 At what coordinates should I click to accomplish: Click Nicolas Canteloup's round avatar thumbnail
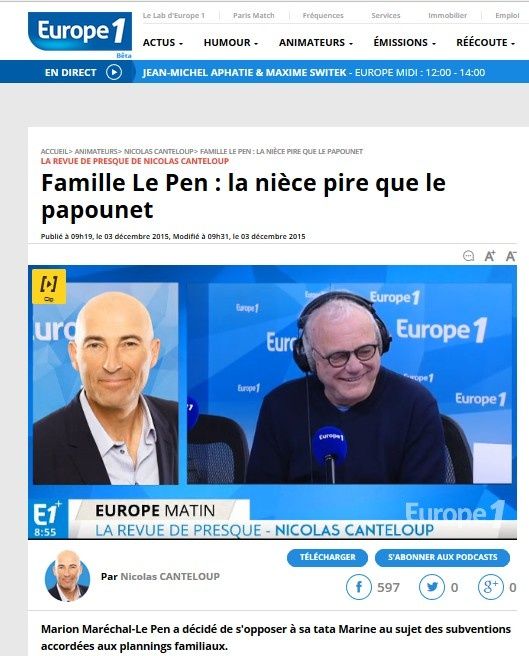click(x=67, y=577)
